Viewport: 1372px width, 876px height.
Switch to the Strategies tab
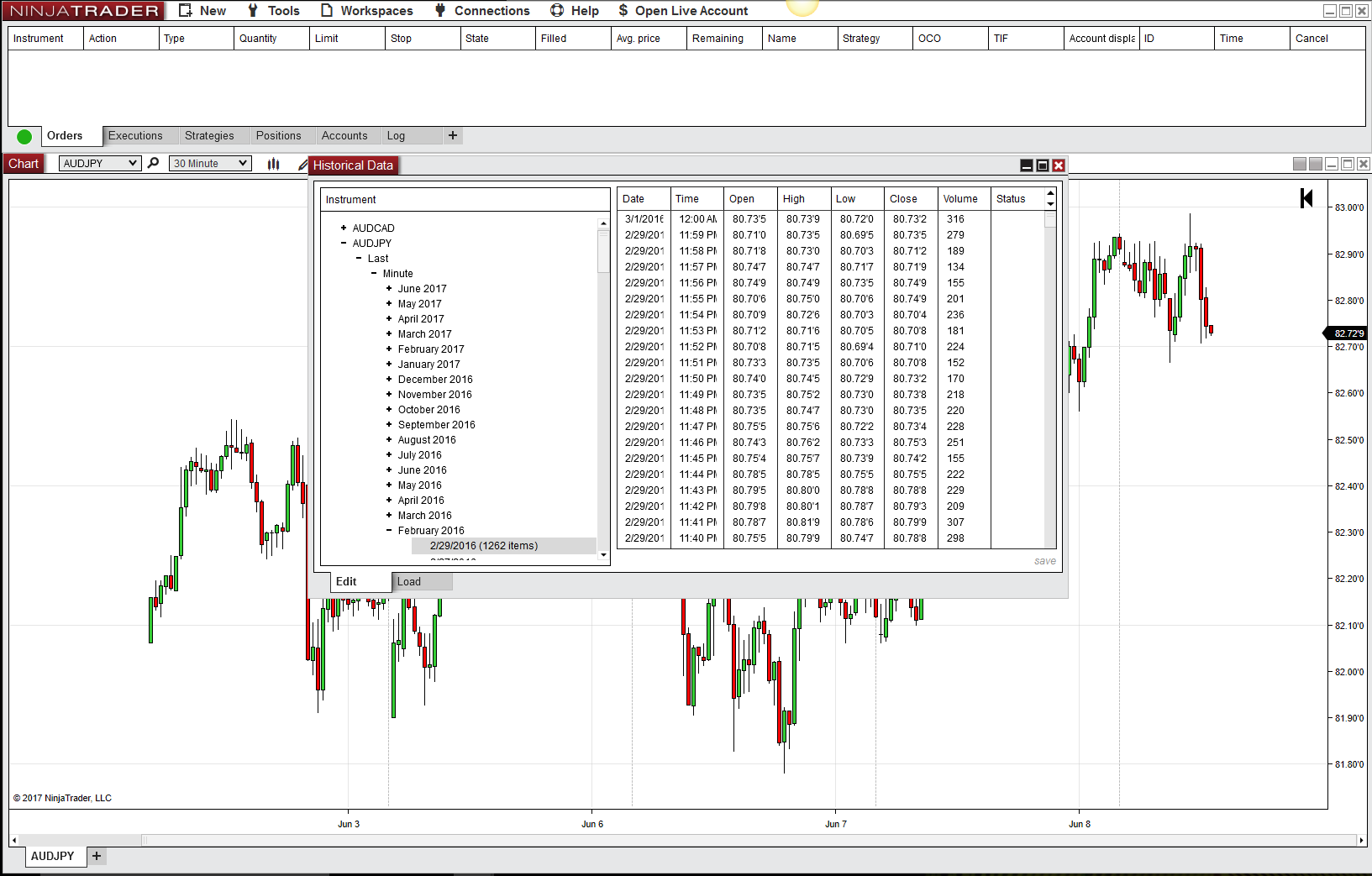(209, 136)
